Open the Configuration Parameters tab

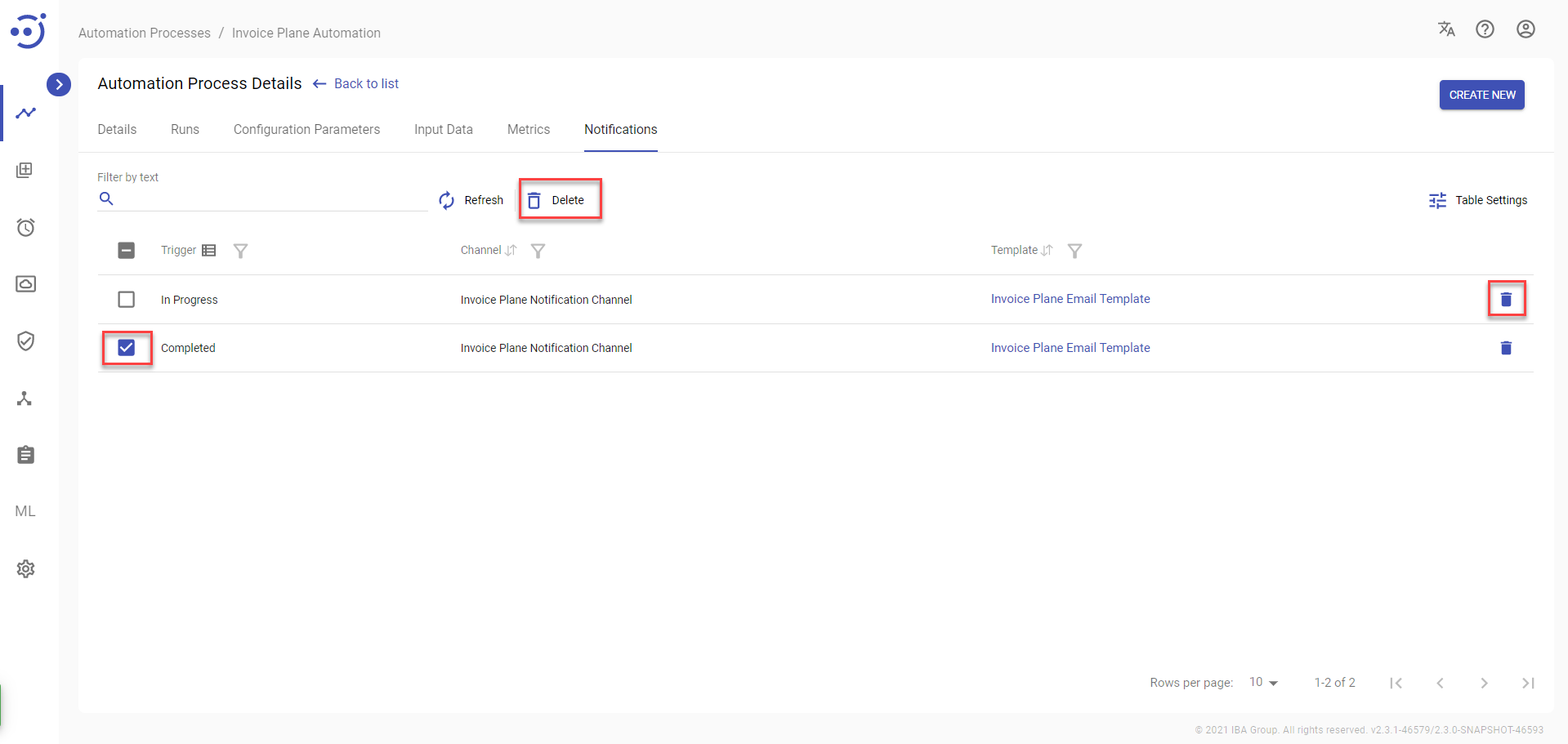[x=306, y=130]
